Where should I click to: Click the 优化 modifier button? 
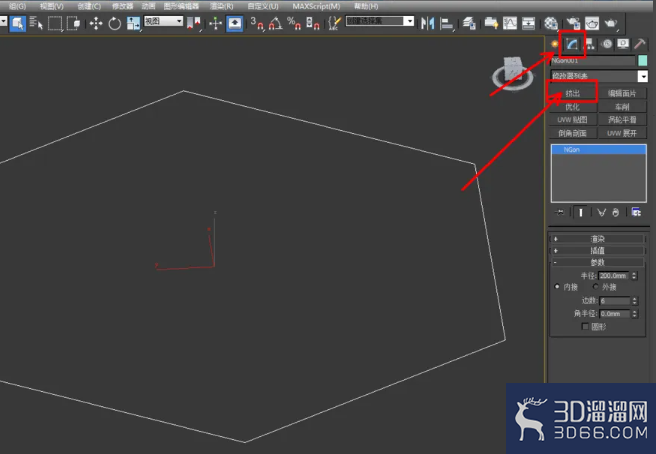pyautogui.click(x=573, y=107)
